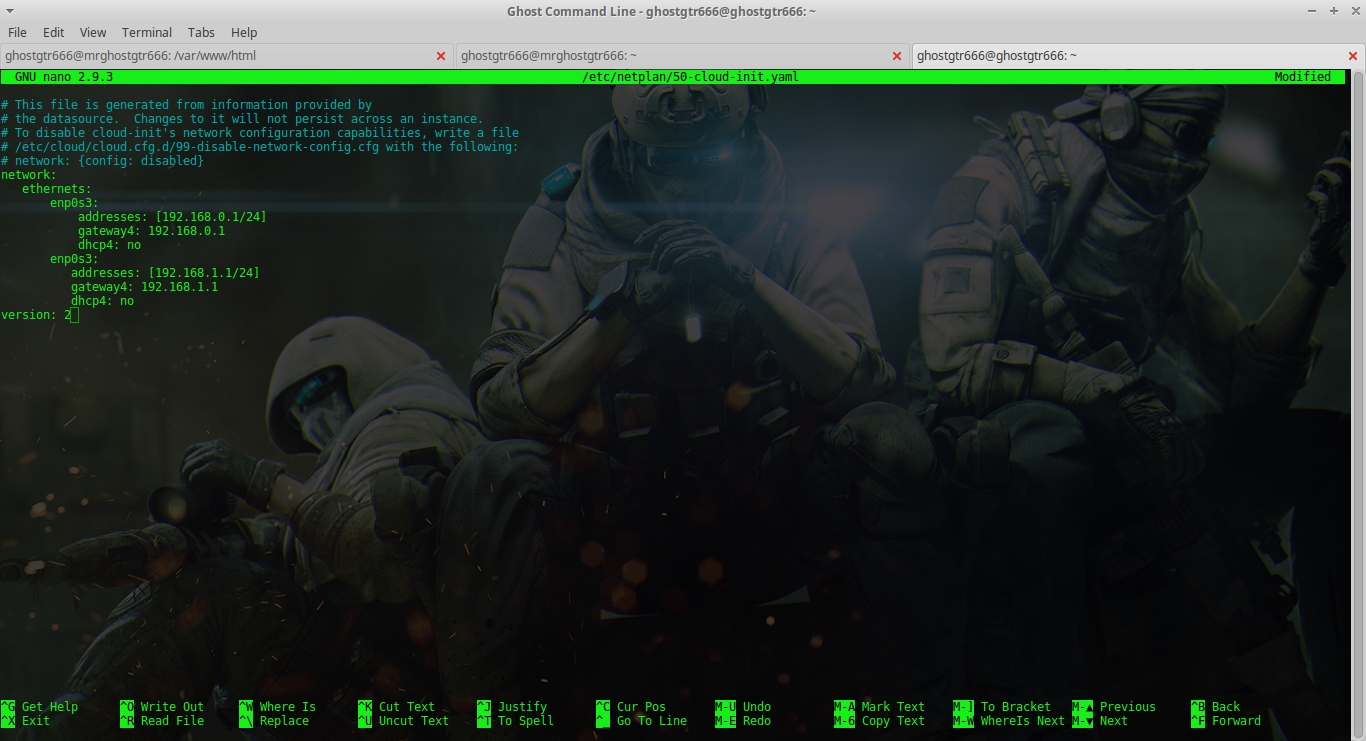The height and width of the screenshot is (741, 1366).
Task: Click the network: line
Action: pos(29,174)
